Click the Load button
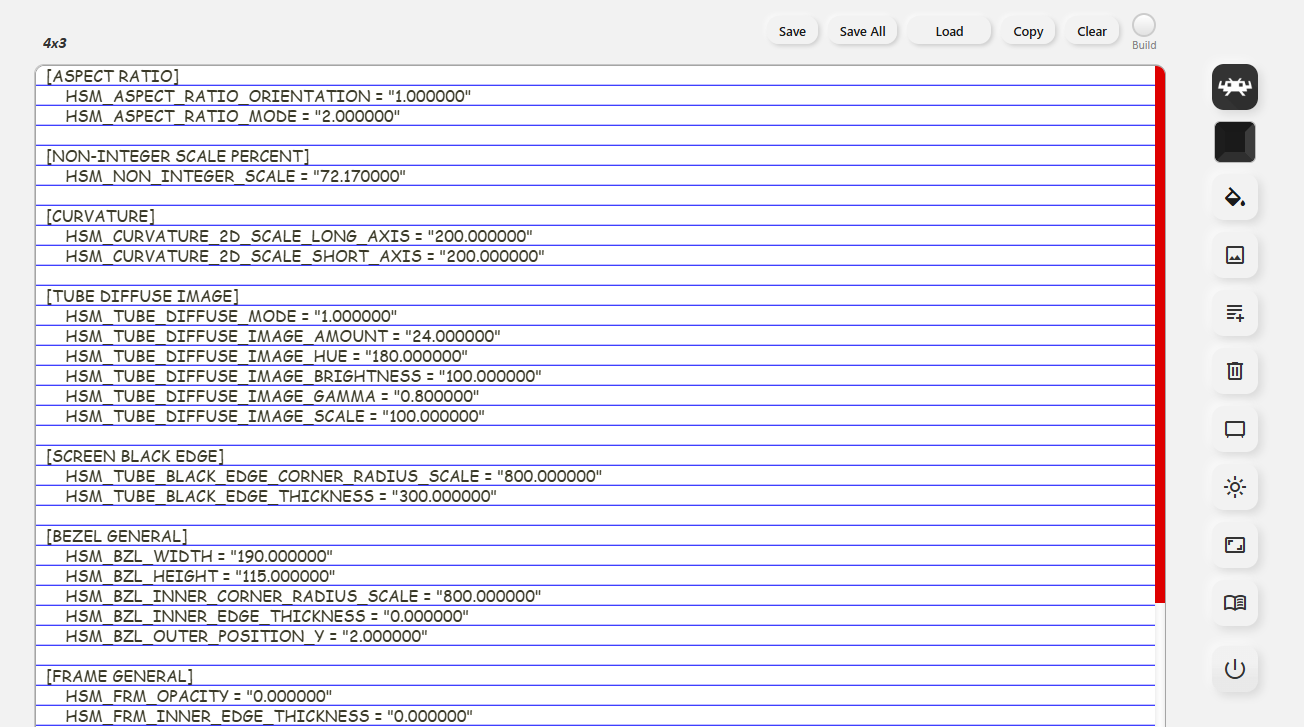This screenshot has width=1304, height=727. tap(948, 31)
